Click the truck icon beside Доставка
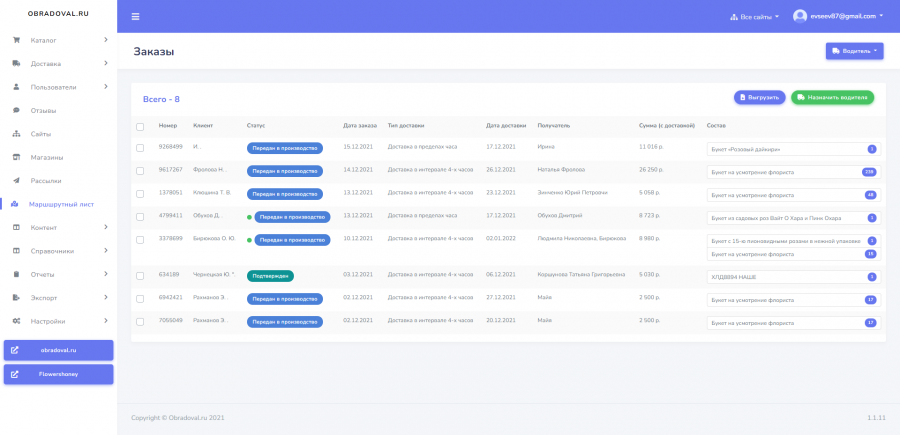This screenshot has height=435, width=900. [x=17, y=64]
